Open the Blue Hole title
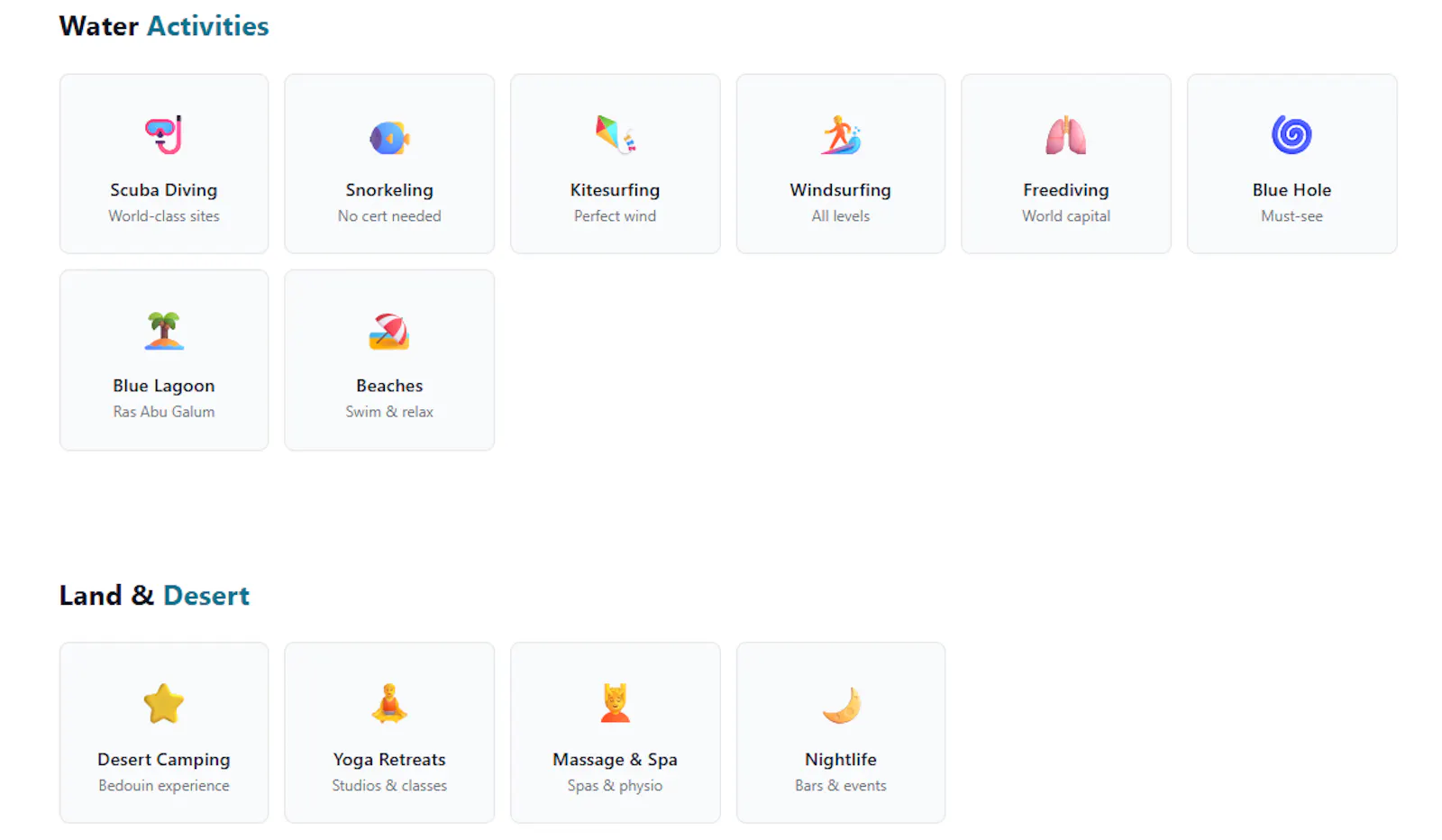 [1291, 190]
